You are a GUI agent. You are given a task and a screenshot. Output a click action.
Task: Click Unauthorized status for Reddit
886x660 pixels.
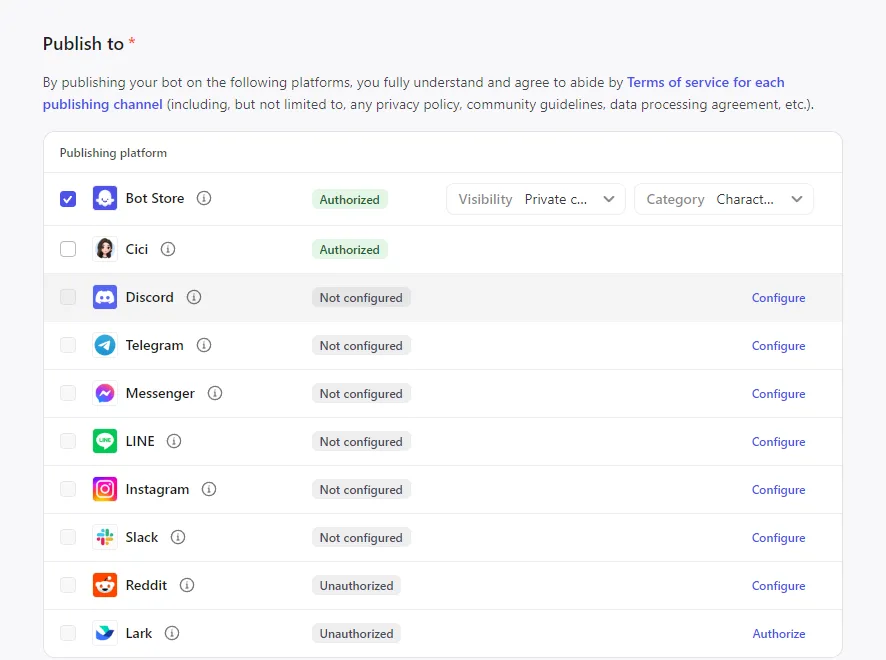click(x=357, y=586)
